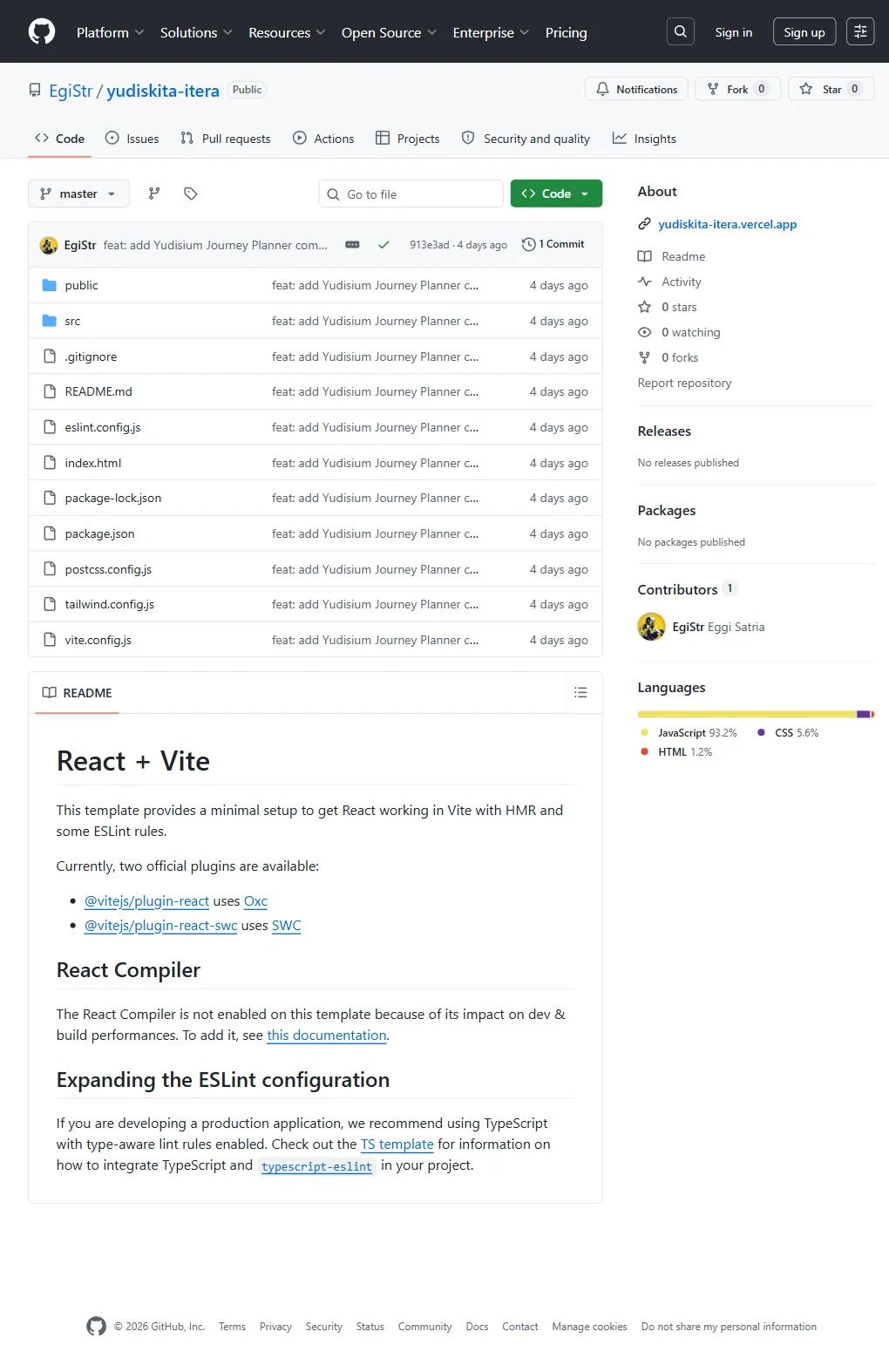Image resolution: width=889 pixels, height=1372 pixels.
Task: Click the green commit status checkmark
Action: [x=383, y=245]
